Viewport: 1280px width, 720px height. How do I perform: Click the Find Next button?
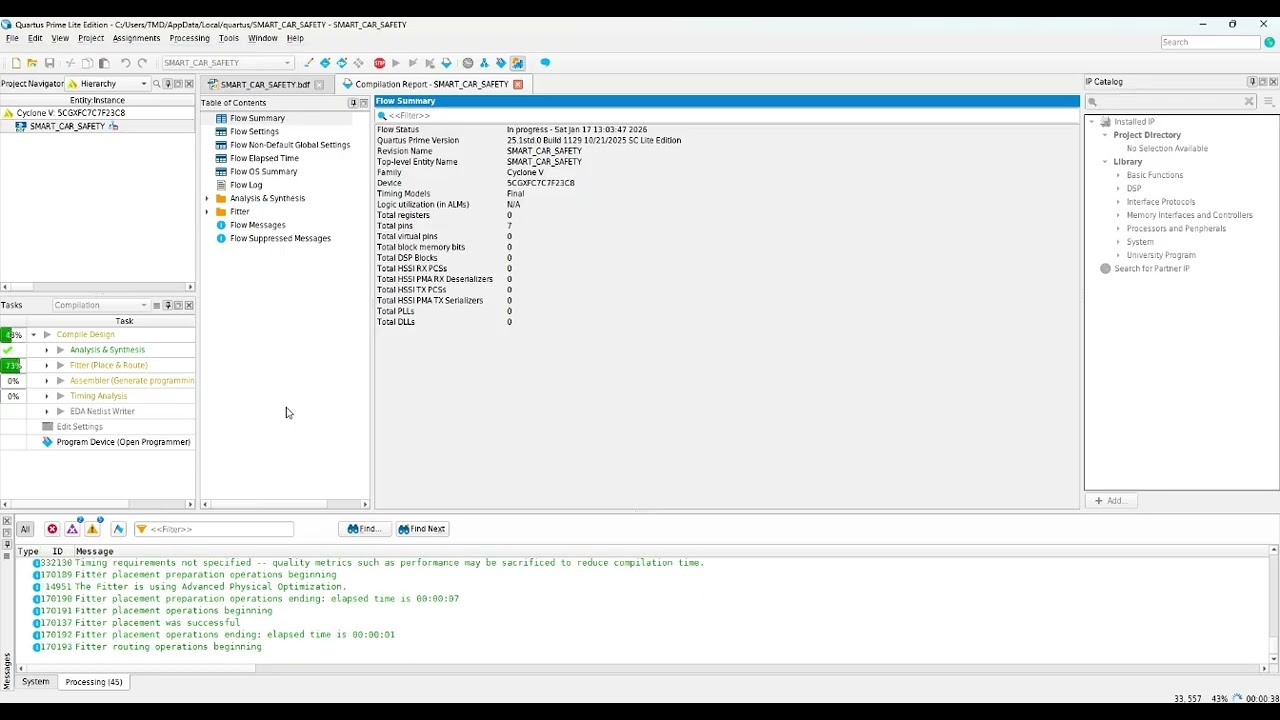click(x=422, y=529)
